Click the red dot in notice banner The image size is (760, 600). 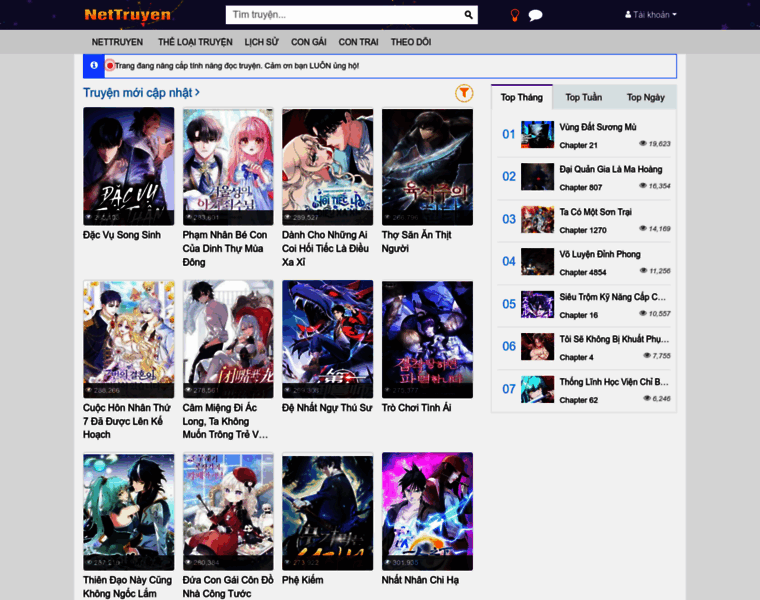click(x=110, y=66)
